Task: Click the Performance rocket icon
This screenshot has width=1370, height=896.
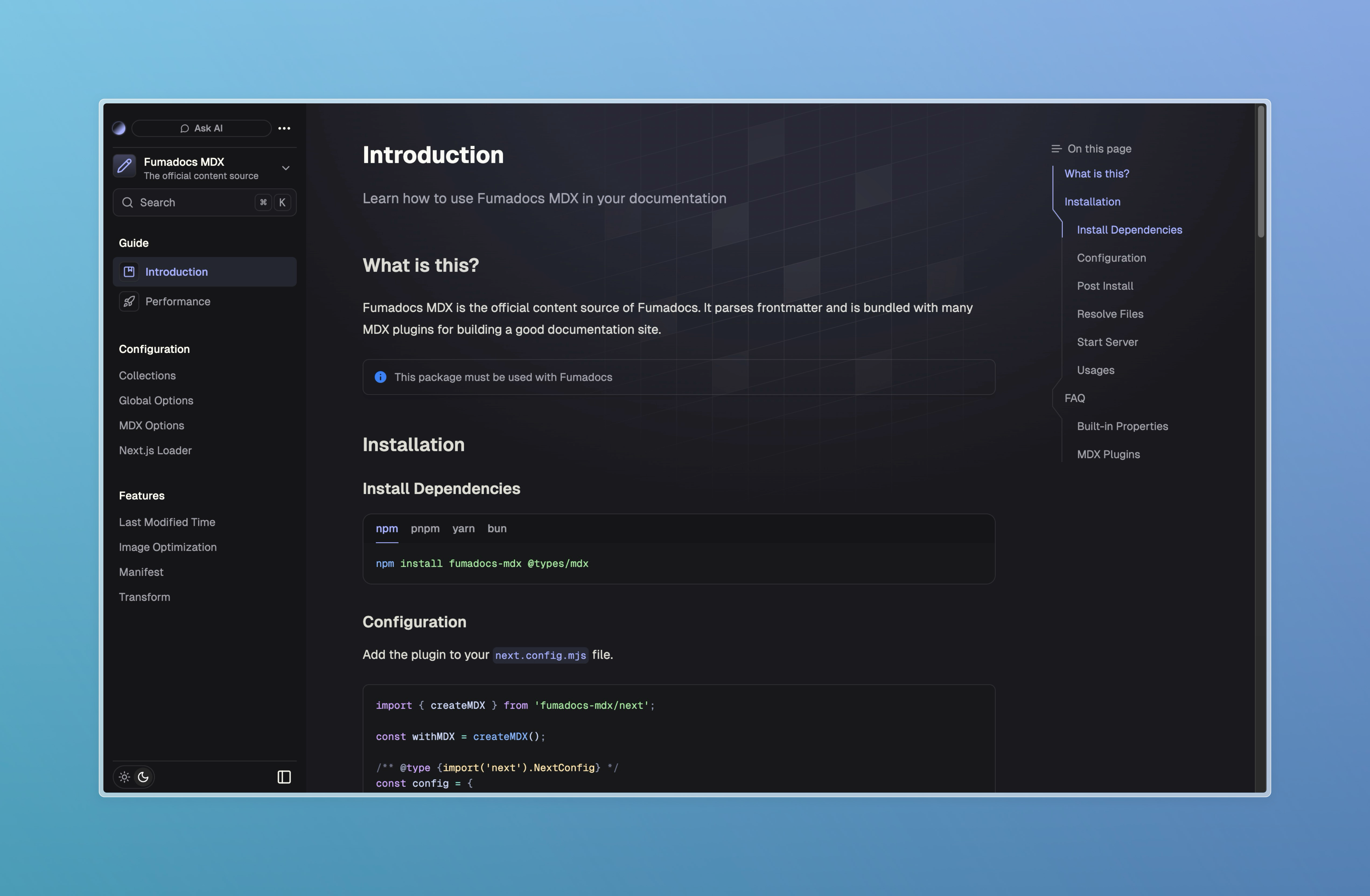Action: (x=129, y=302)
